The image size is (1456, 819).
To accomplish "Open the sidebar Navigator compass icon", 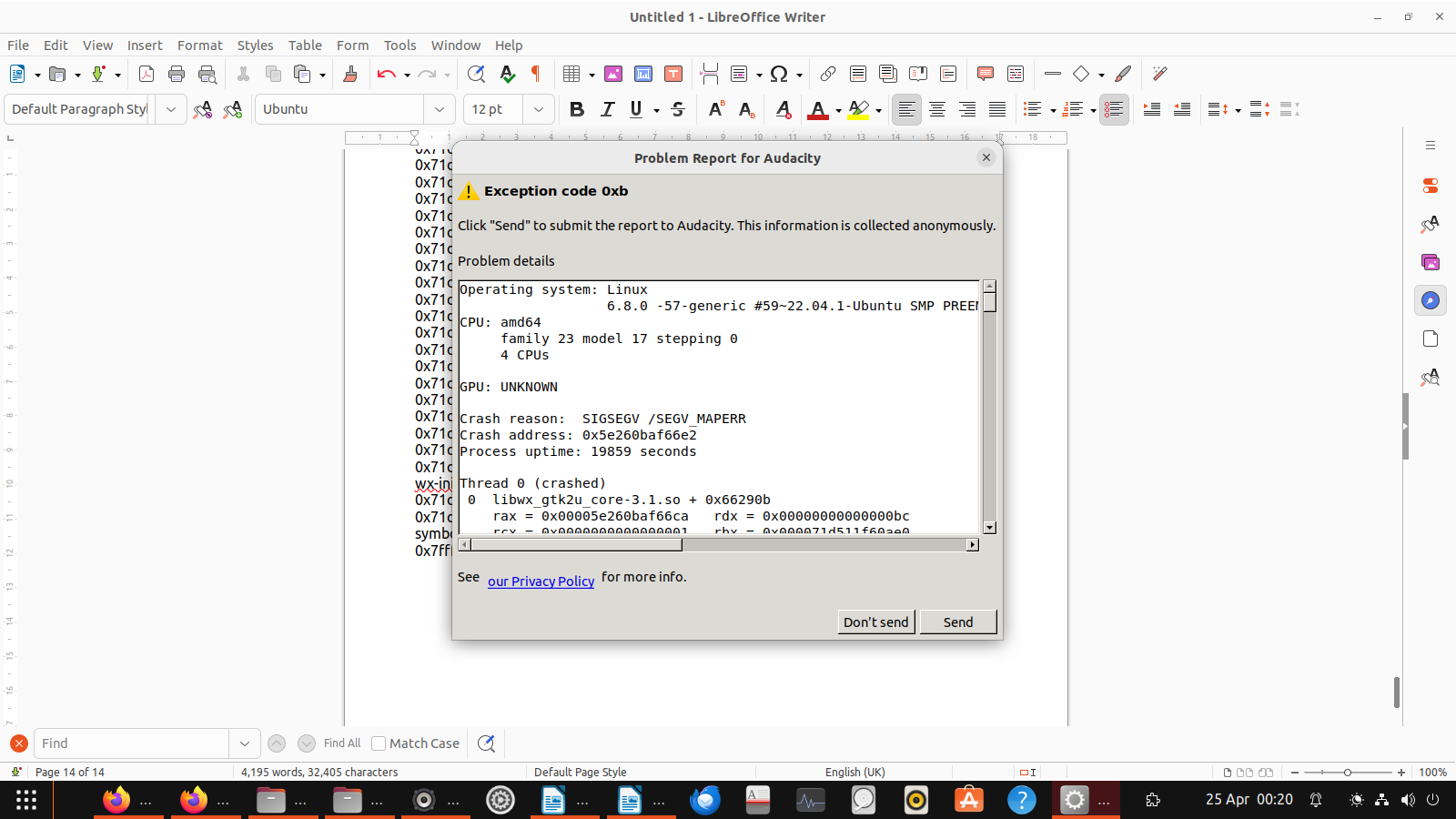I will pos(1431,300).
